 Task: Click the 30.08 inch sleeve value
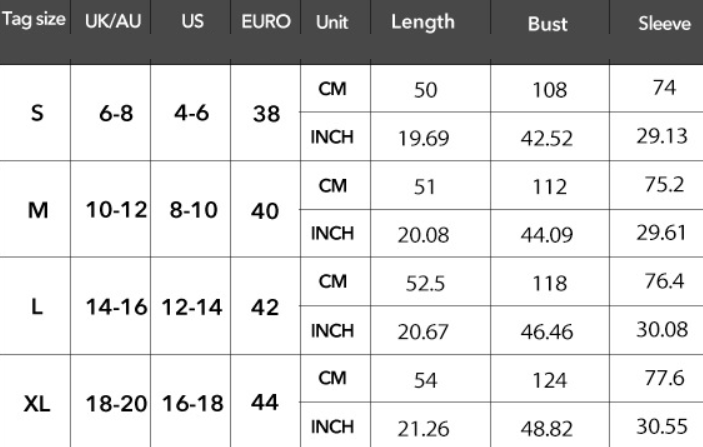[664, 330]
